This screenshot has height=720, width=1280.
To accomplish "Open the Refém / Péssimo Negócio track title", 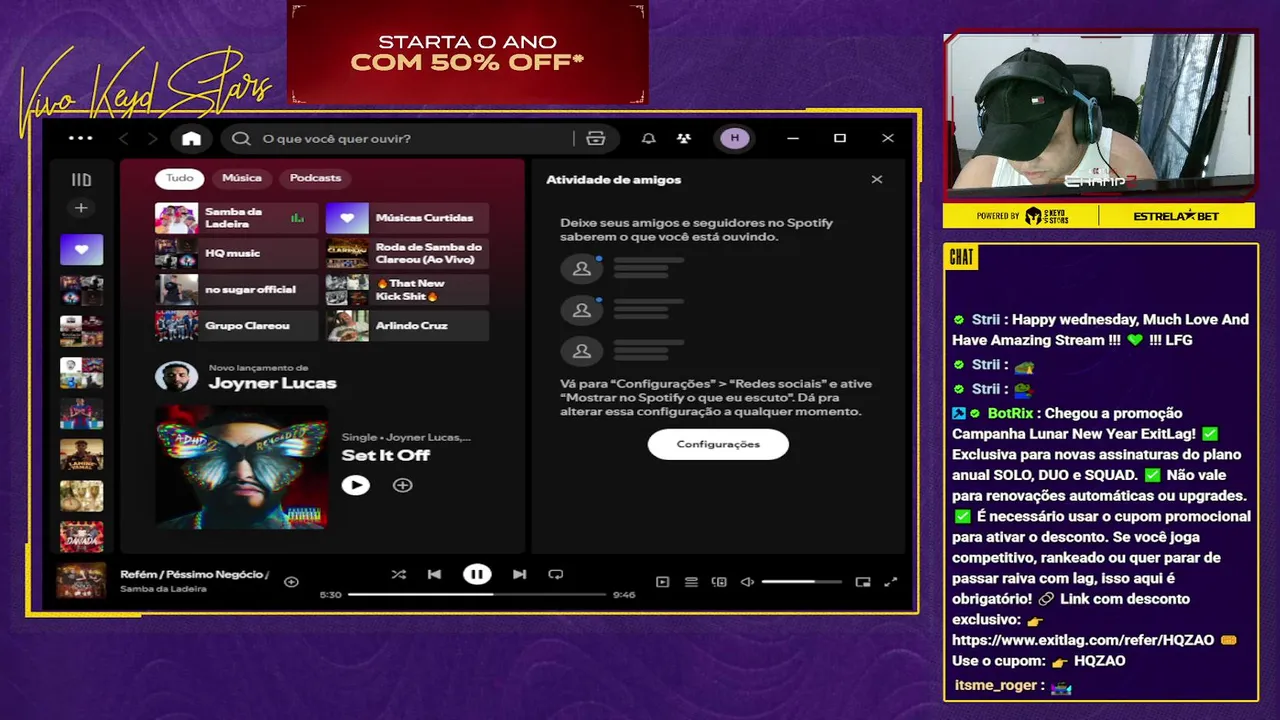I will pos(194,574).
